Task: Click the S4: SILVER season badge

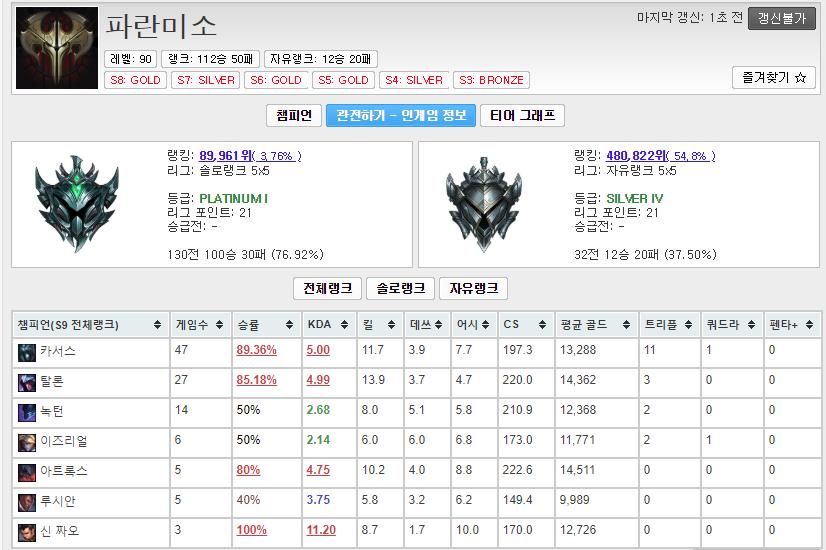Action: pos(414,80)
